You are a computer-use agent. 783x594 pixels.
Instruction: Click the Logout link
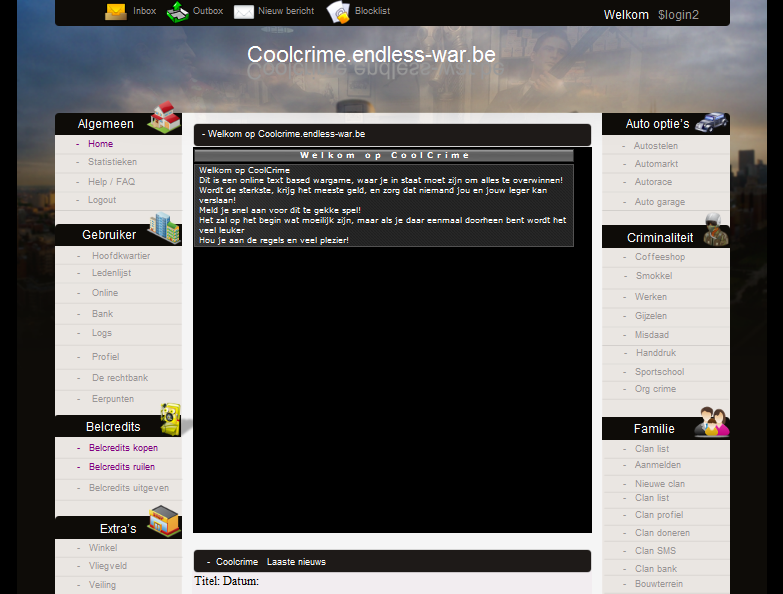(102, 200)
